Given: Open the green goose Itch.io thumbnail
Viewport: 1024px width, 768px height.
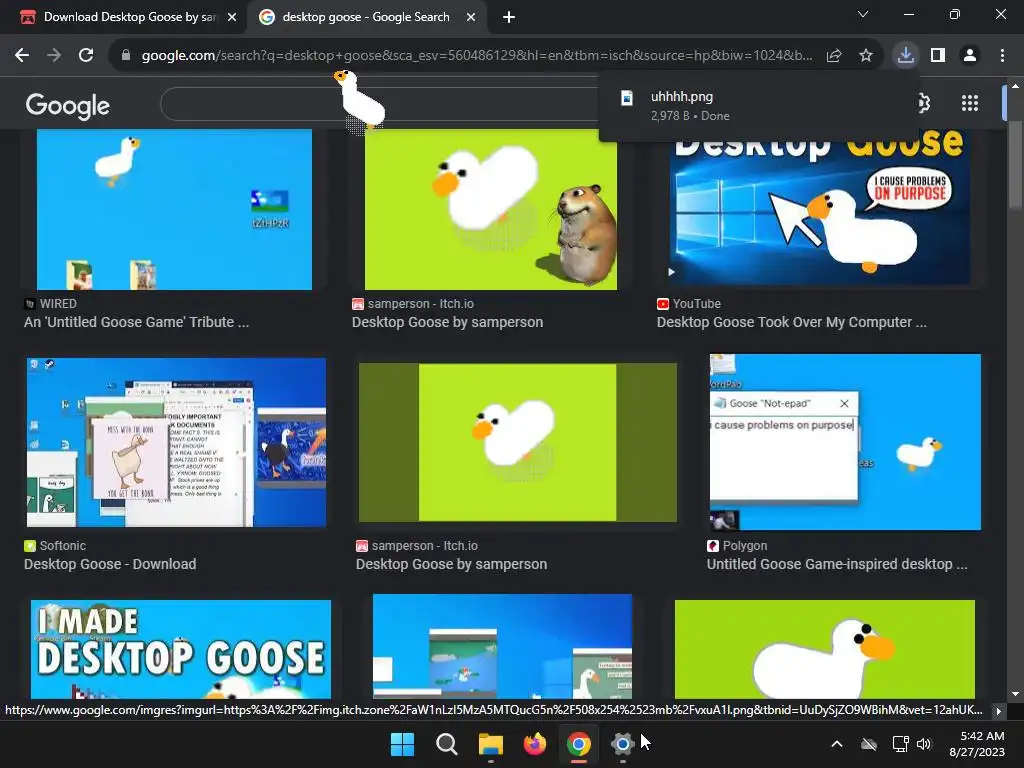Looking at the screenshot, I should (x=518, y=442).
